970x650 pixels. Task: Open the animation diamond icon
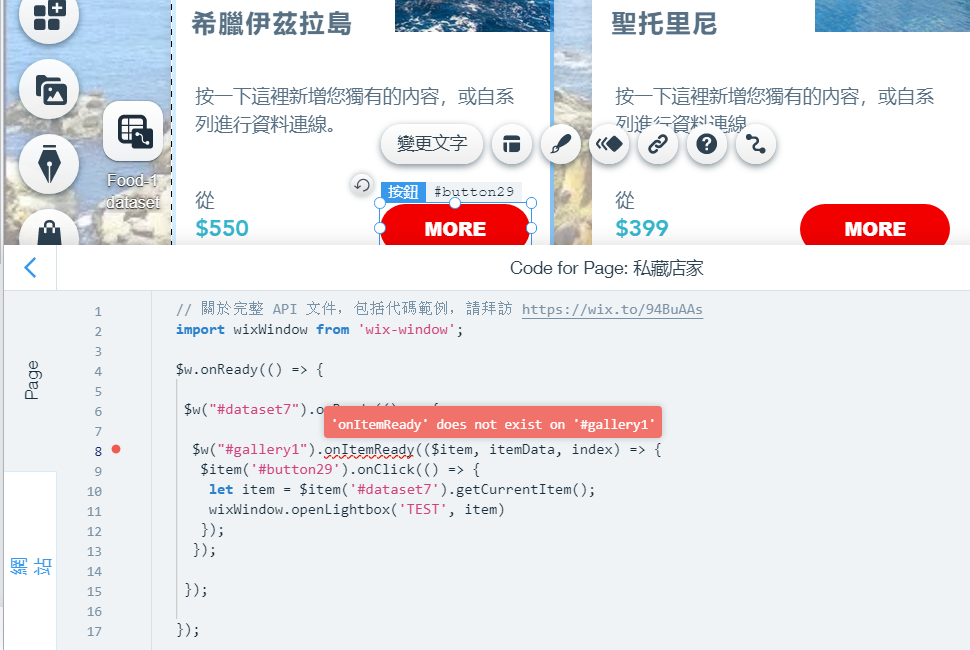click(x=609, y=144)
